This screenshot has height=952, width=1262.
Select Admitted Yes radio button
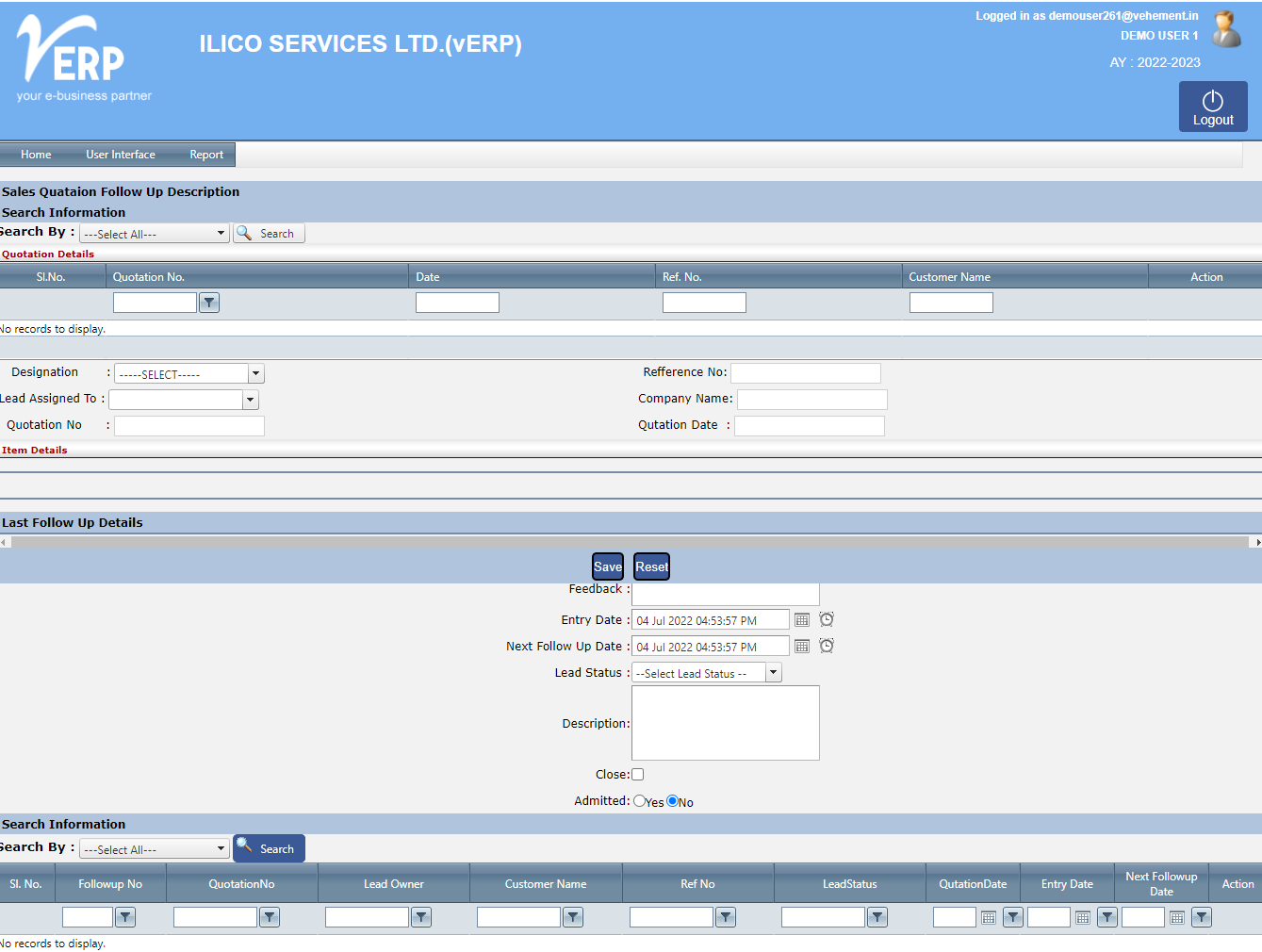point(640,801)
